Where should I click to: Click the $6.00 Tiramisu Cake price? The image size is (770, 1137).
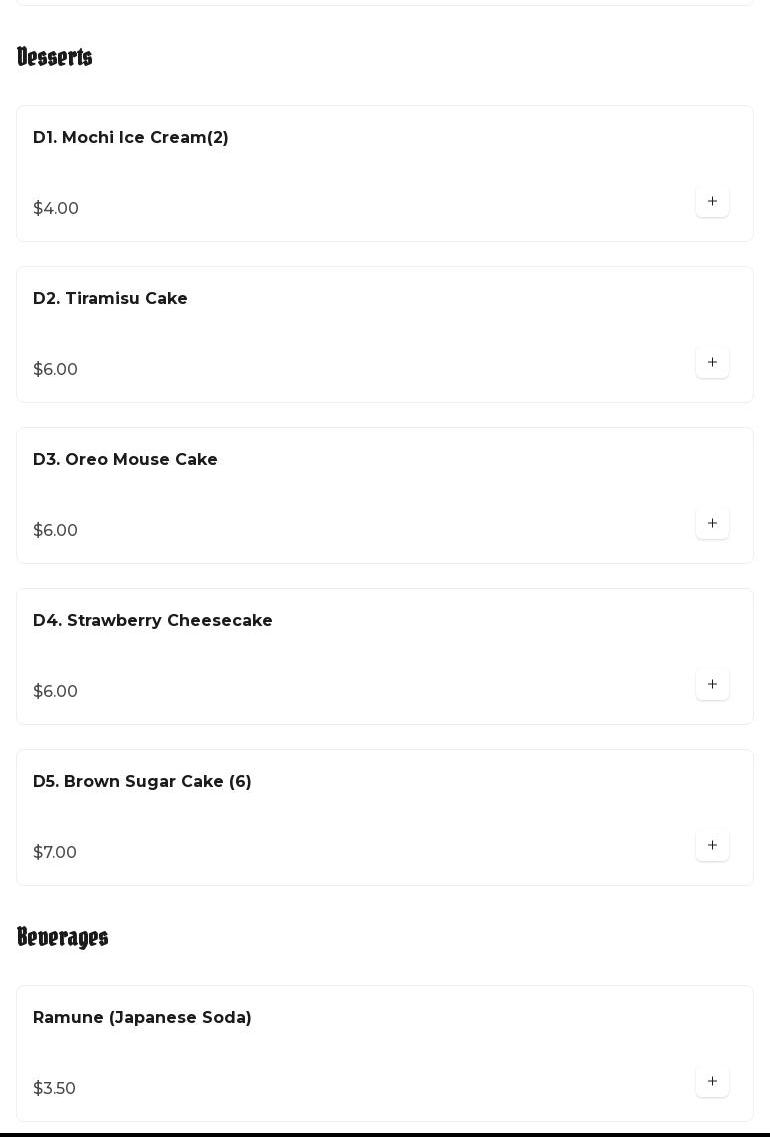(x=55, y=370)
